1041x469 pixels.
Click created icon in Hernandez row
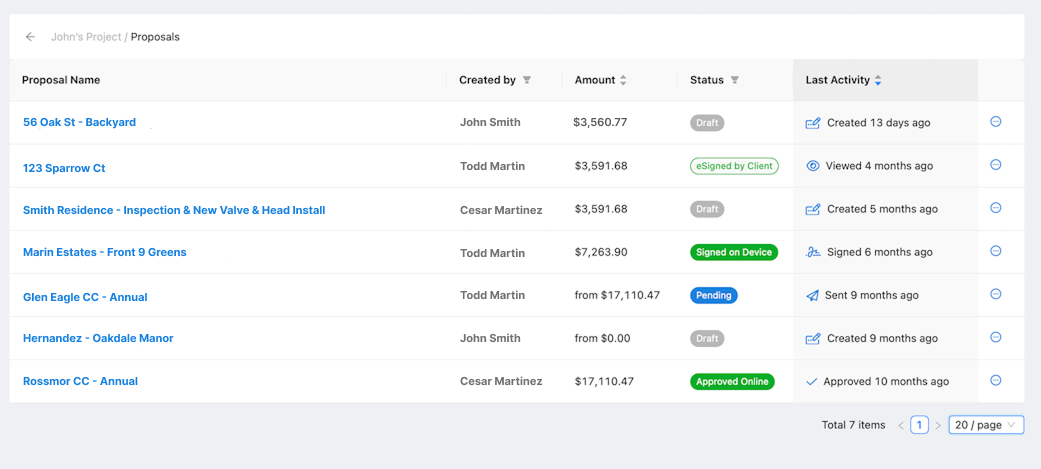813,339
